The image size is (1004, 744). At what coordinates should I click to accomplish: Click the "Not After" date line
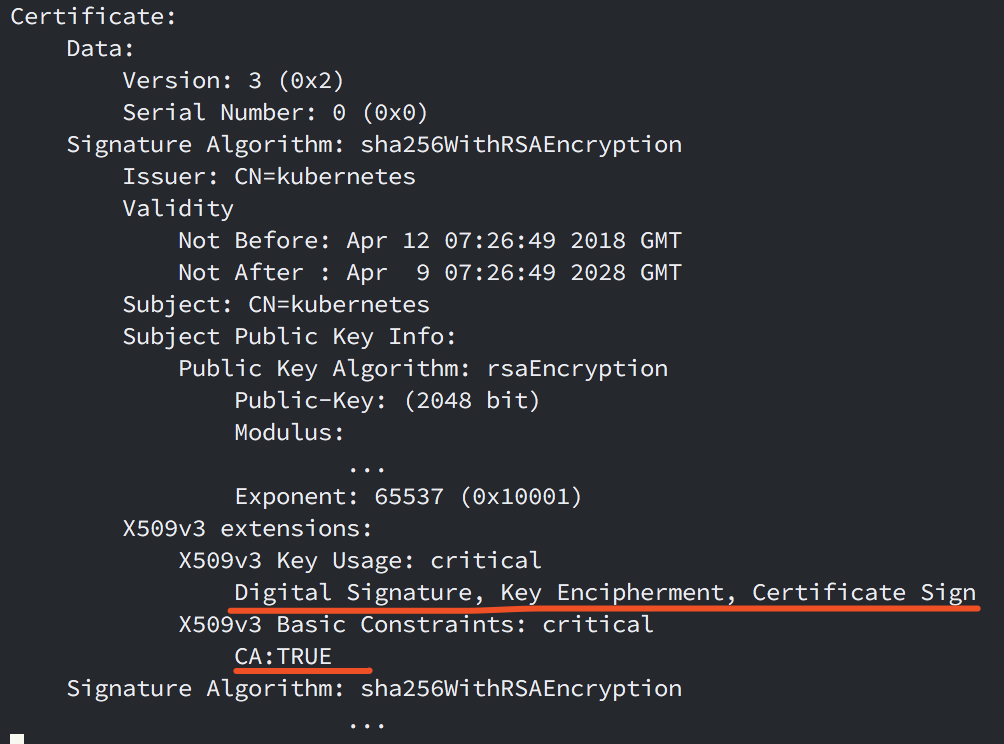429,273
